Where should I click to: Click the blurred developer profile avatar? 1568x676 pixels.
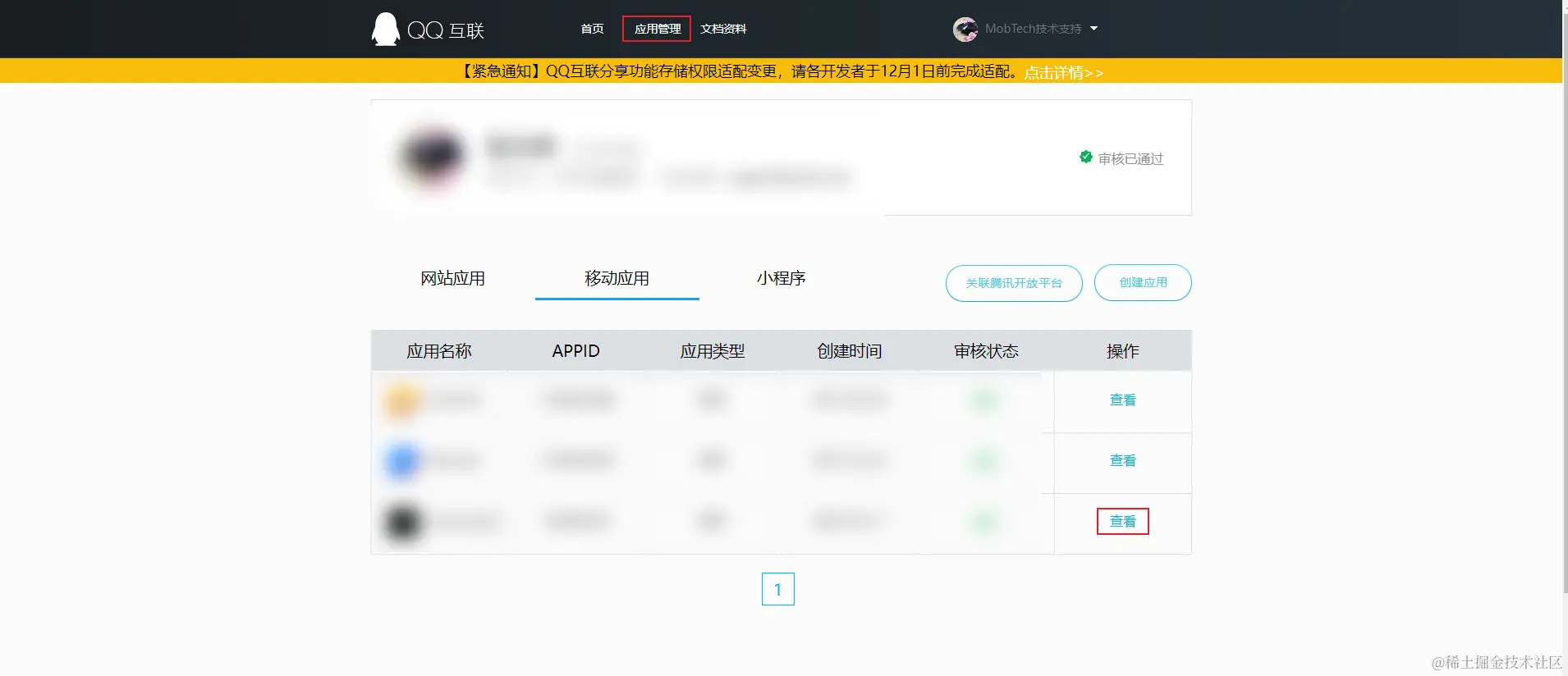[x=431, y=158]
